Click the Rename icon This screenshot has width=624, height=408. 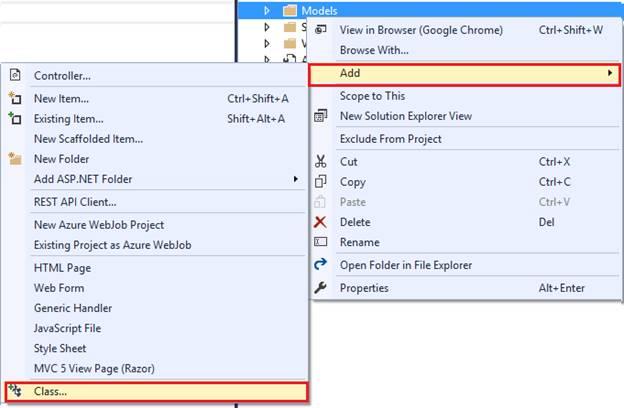(x=321, y=242)
